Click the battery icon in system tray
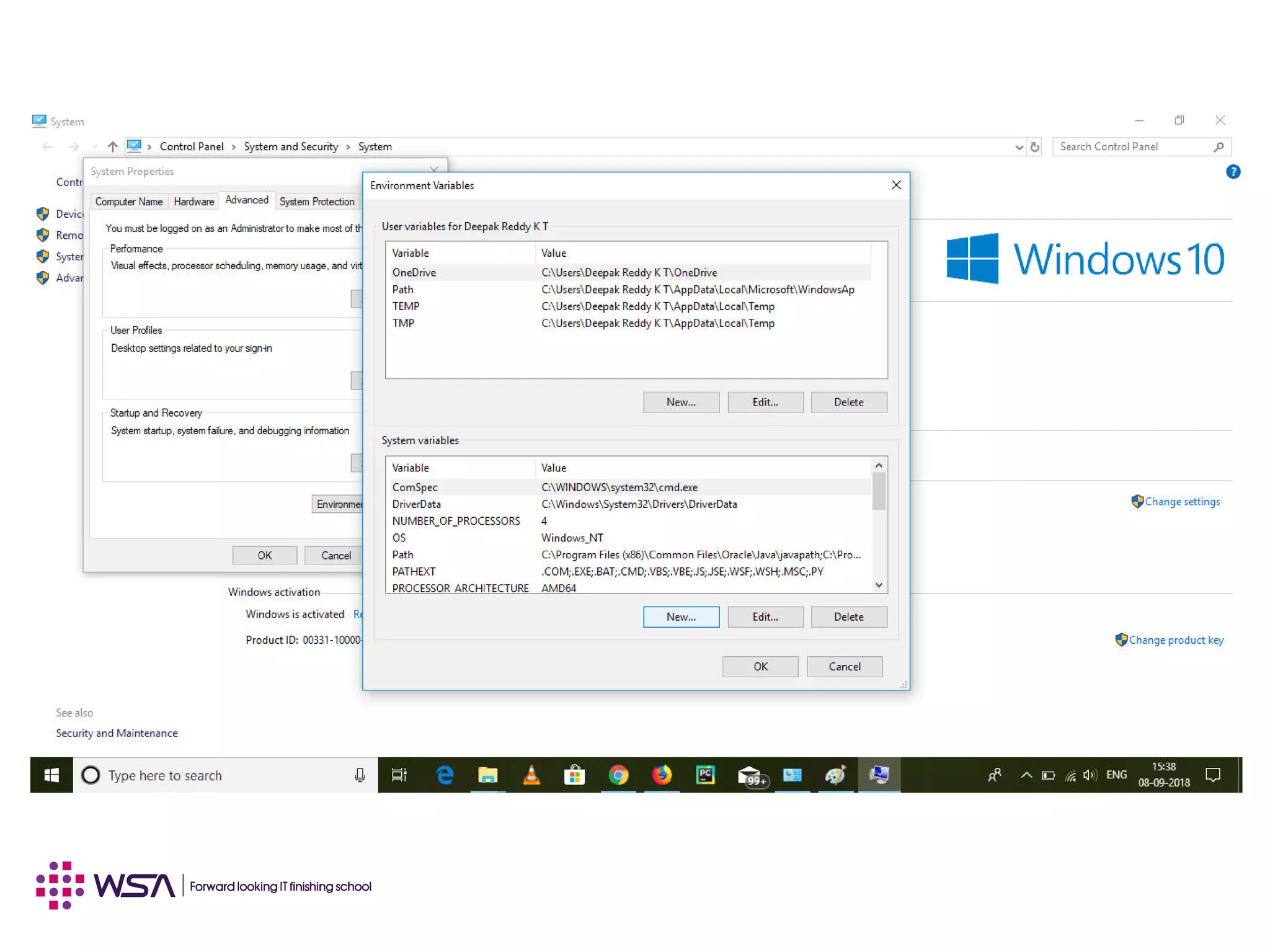The height and width of the screenshot is (952, 1270). tap(1048, 775)
